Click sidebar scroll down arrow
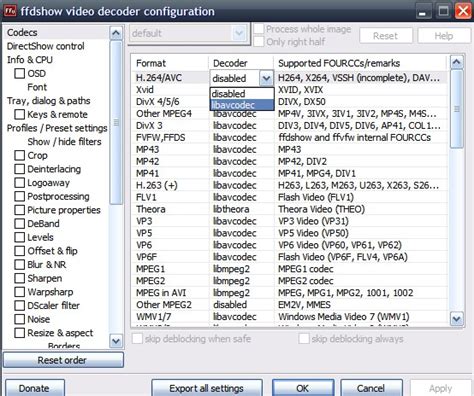This screenshot has height=396, width=474. (116, 341)
